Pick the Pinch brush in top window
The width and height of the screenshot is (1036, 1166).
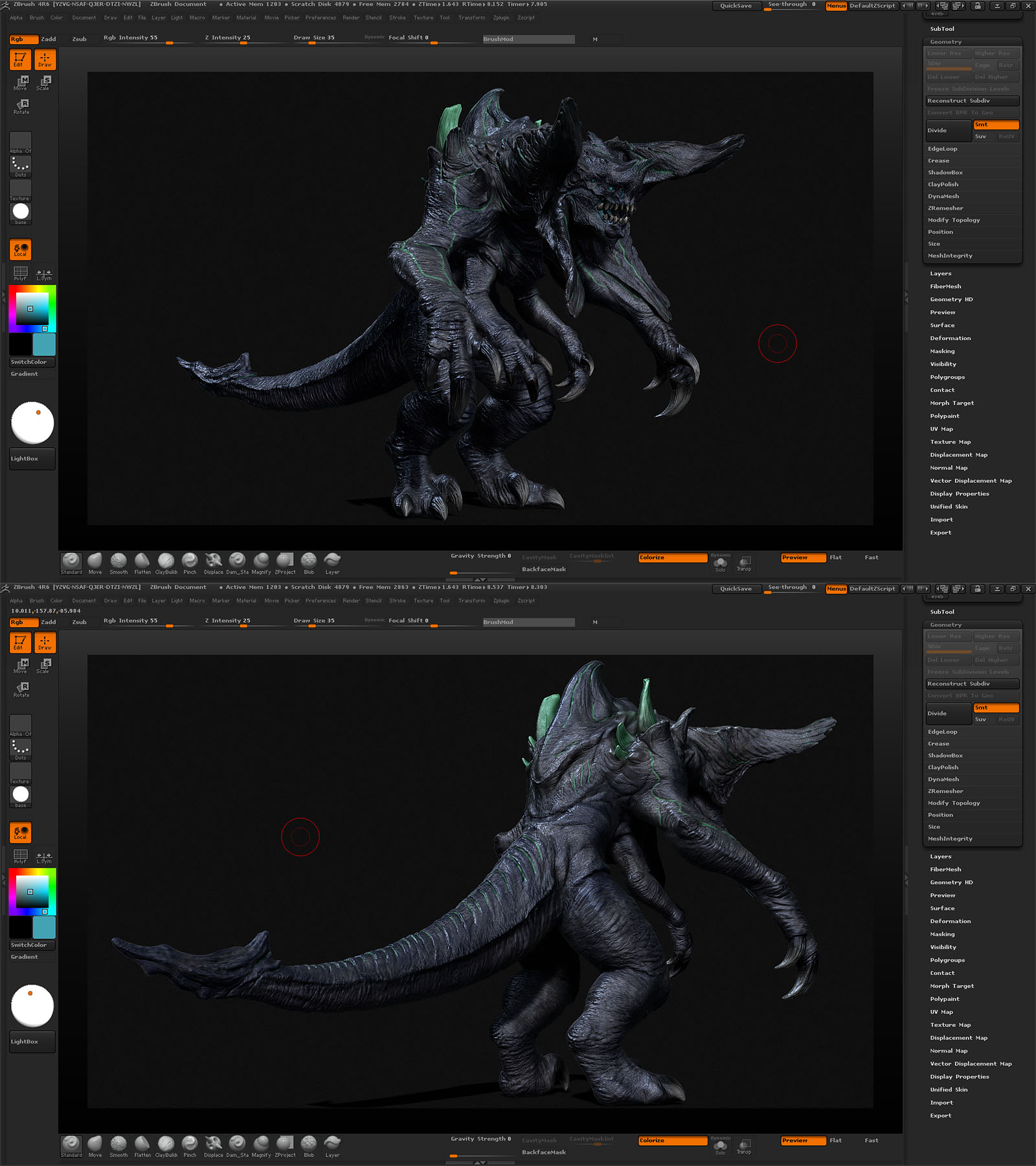[x=190, y=563]
